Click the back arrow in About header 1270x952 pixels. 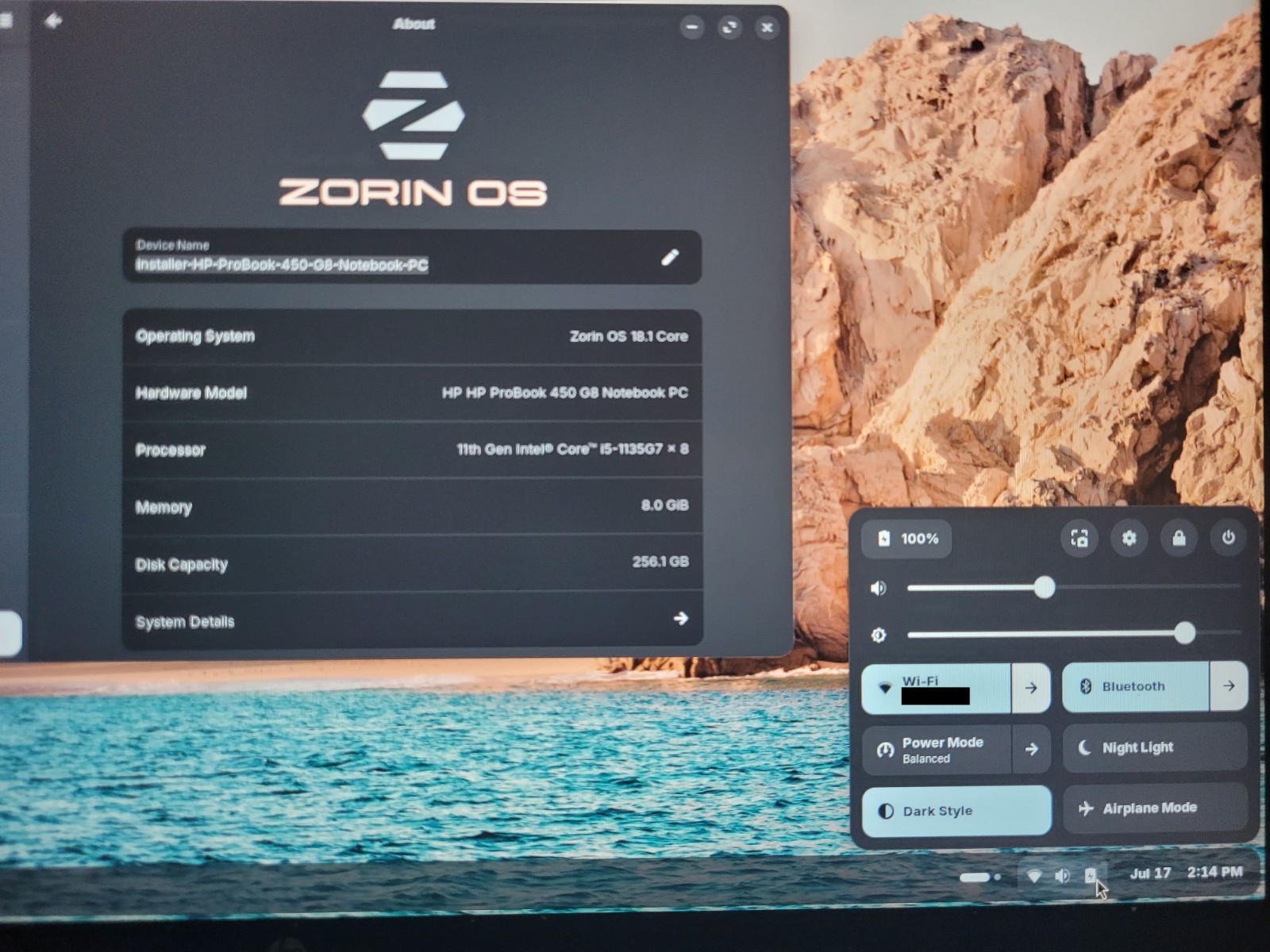tap(53, 21)
